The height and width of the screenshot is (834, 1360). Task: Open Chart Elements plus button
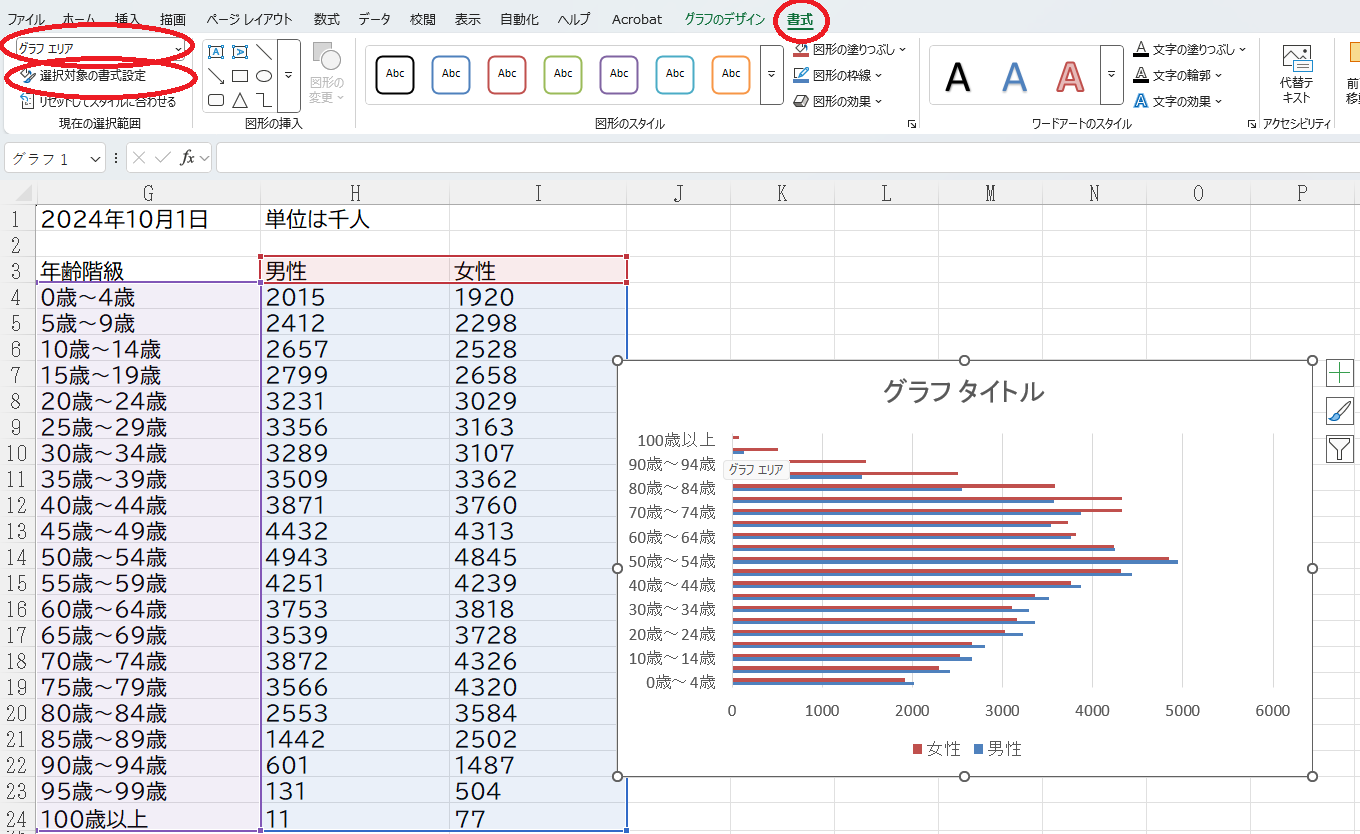pyautogui.click(x=1340, y=373)
